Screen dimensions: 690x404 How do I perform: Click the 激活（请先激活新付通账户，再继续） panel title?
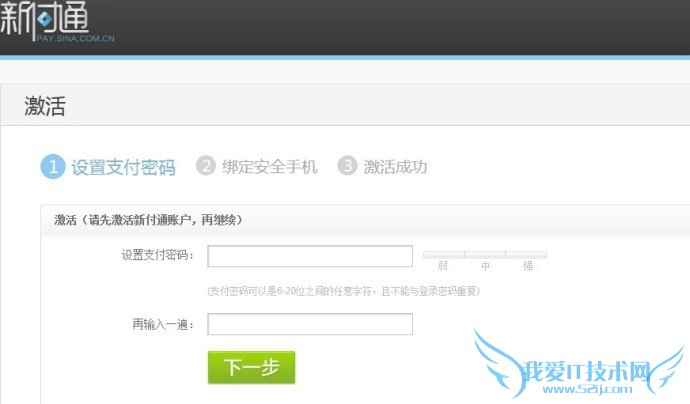tap(148, 220)
